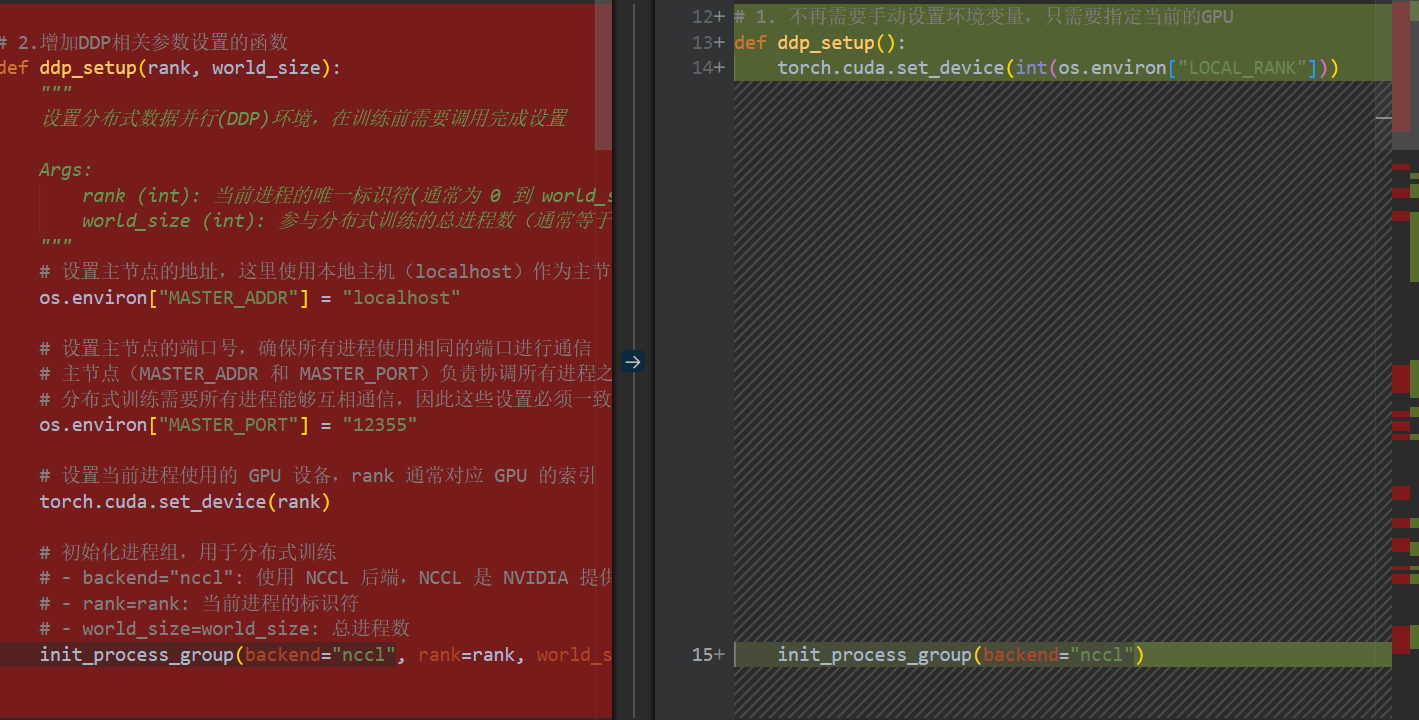1419x720 pixels.
Task: Click docstring line '设置分布式数据并行(DDP)环境'
Action: point(303,119)
